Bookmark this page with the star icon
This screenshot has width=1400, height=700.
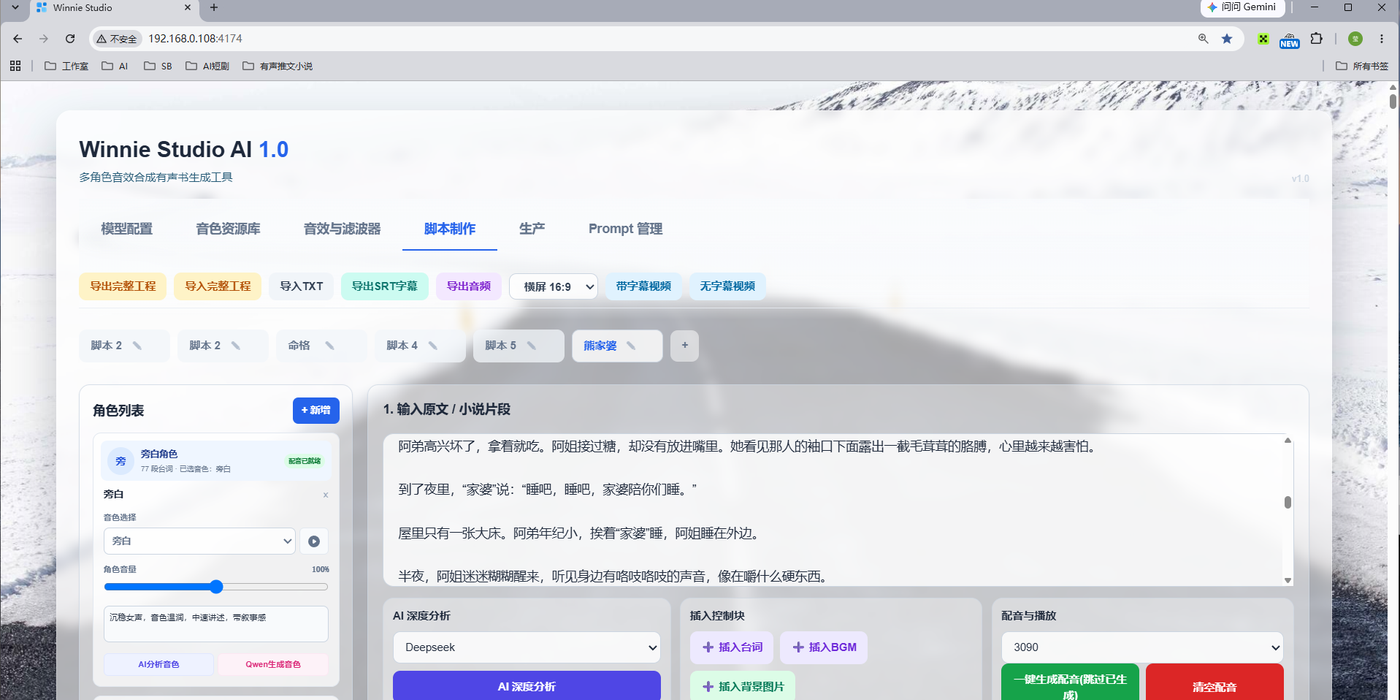pos(1227,38)
